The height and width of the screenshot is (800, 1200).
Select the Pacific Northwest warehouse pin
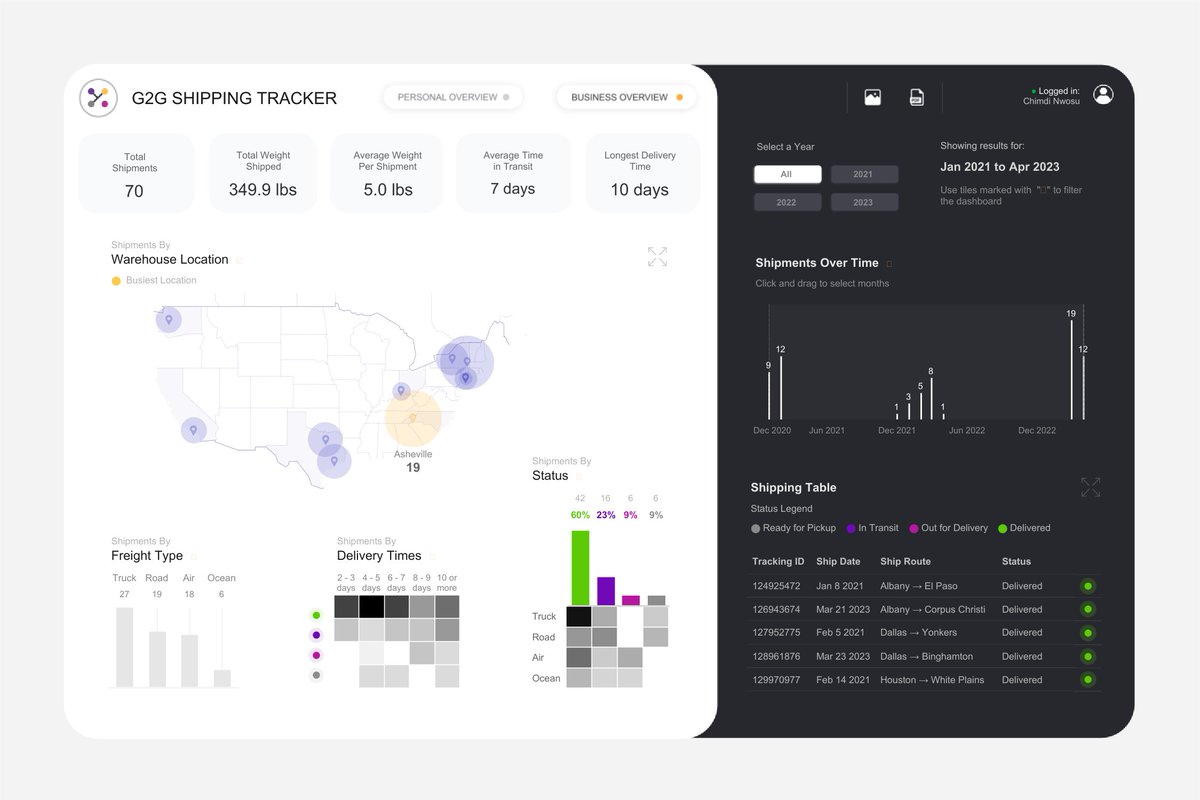coord(169,320)
